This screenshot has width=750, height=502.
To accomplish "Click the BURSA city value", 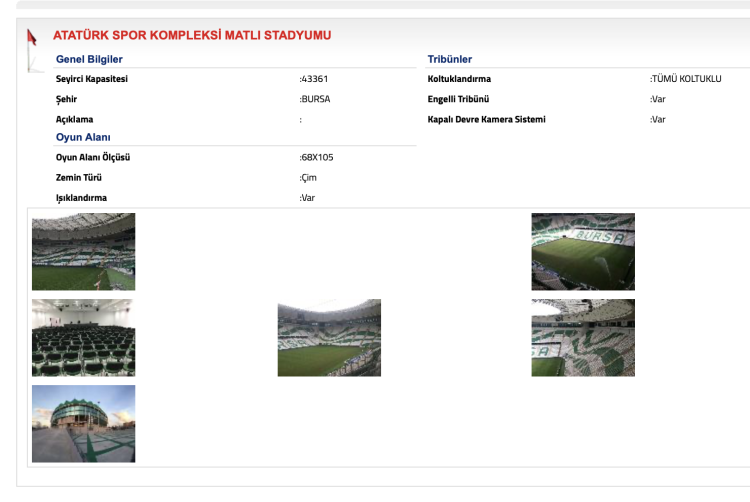I will pyautogui.click(x=315, y=99).
